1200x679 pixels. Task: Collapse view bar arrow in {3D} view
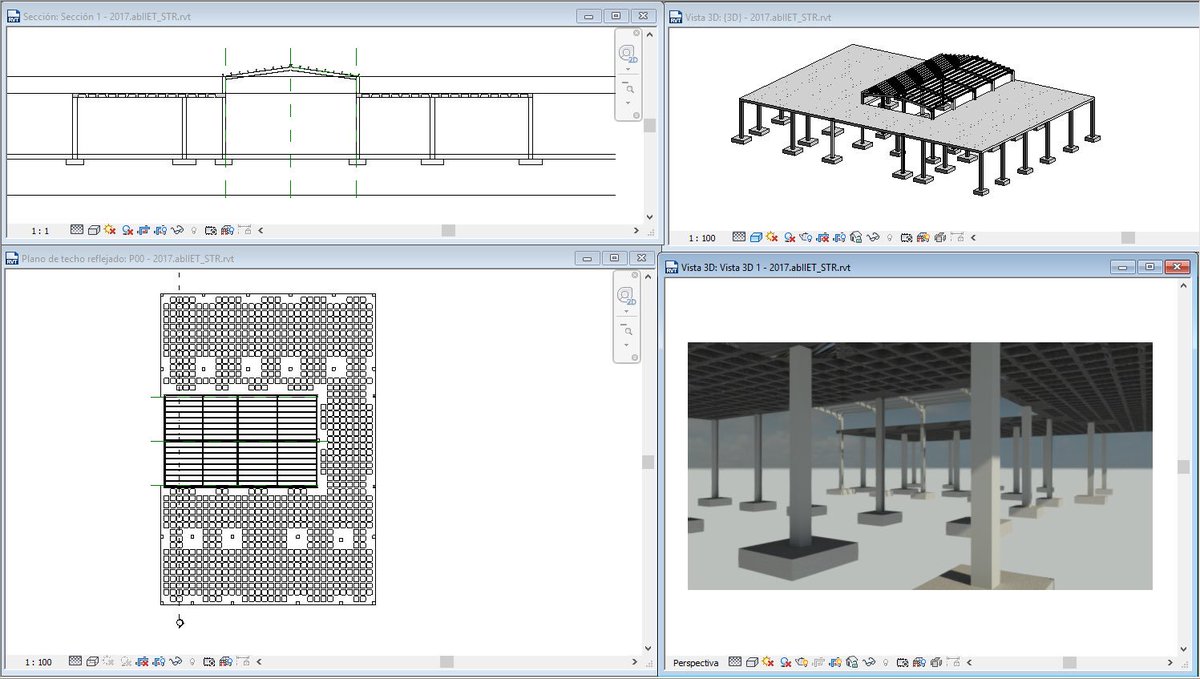pyautogui.click(x=973, y=238)
